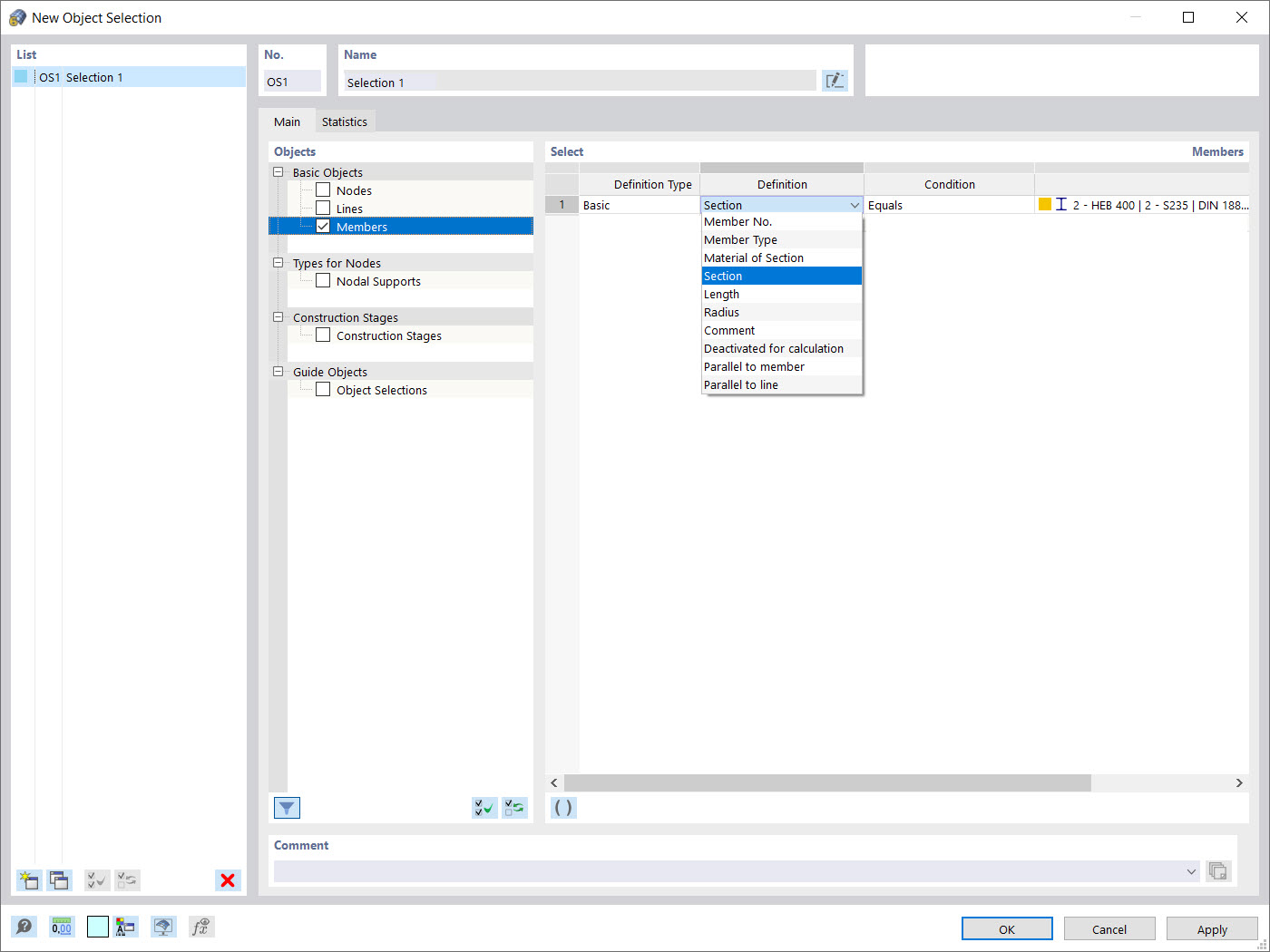The height and width of the screenshot is (952, 1270).
Task: Open the help question-mark icon at bottom left
Action: (x=24, y=926)
